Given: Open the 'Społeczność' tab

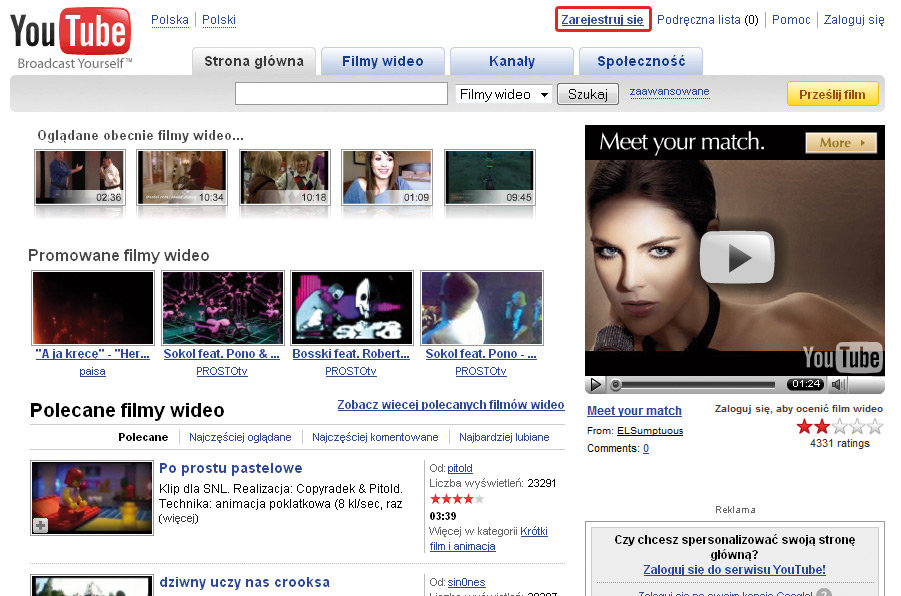Looking at the screenshot, I should click(x=641, y=62).
